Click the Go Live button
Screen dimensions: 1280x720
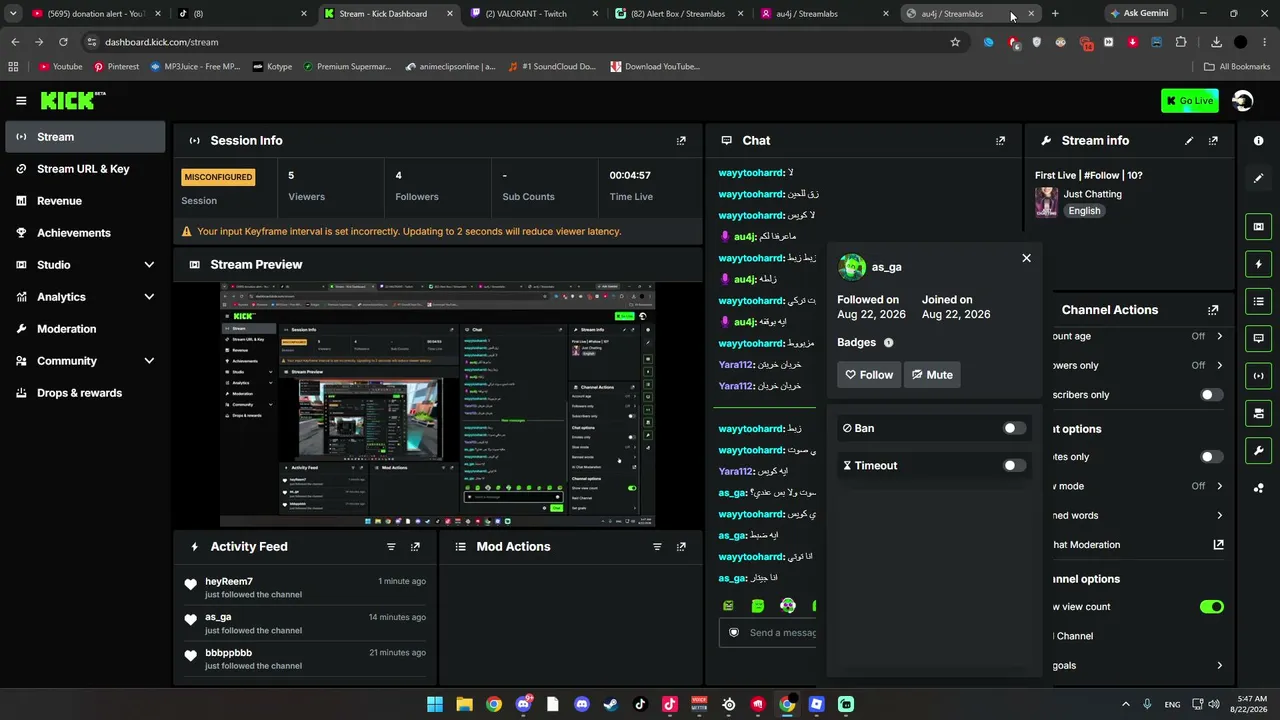click(1189, 101)
